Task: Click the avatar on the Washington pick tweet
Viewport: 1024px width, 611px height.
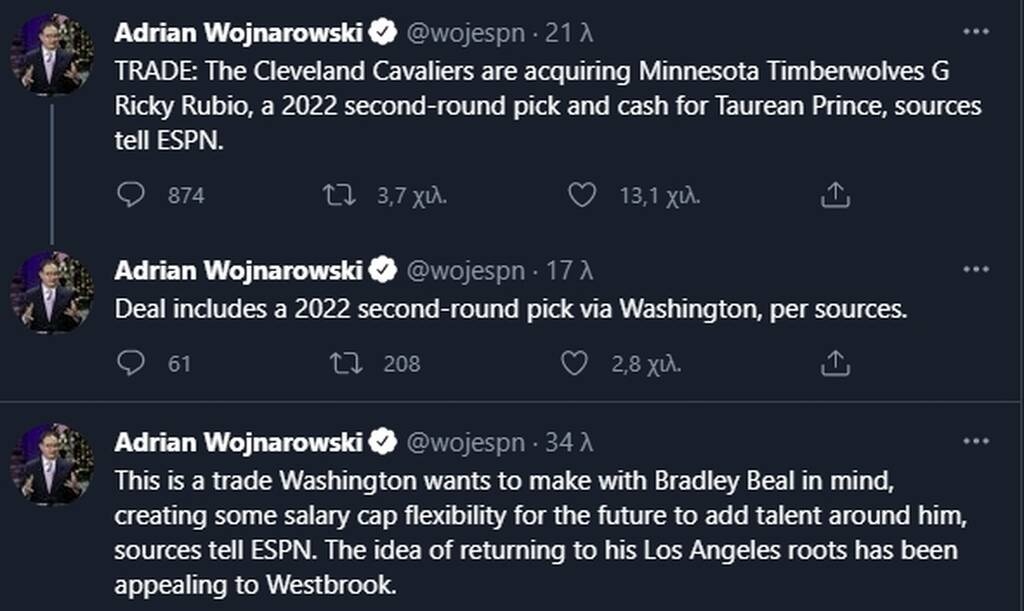Action: coord(51,292)
